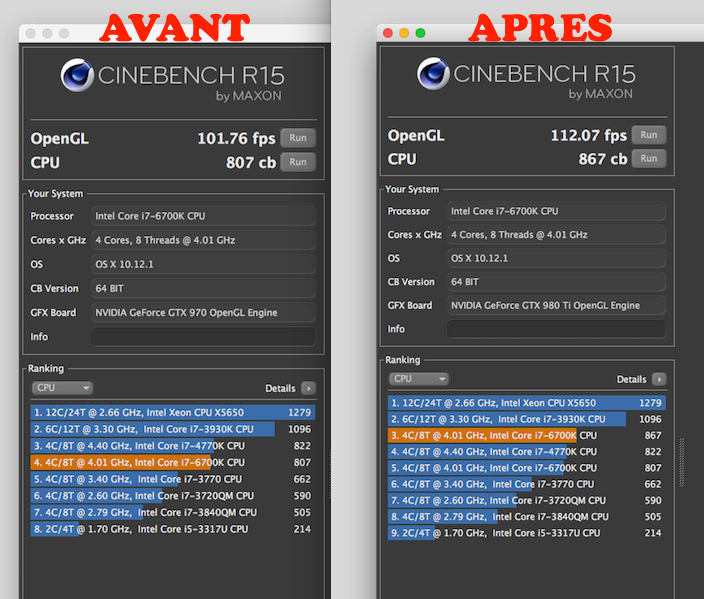This screenshot has width=704, height=599.
Task: Select Xeon X5650 ranking row in left window
Action: 173,412
